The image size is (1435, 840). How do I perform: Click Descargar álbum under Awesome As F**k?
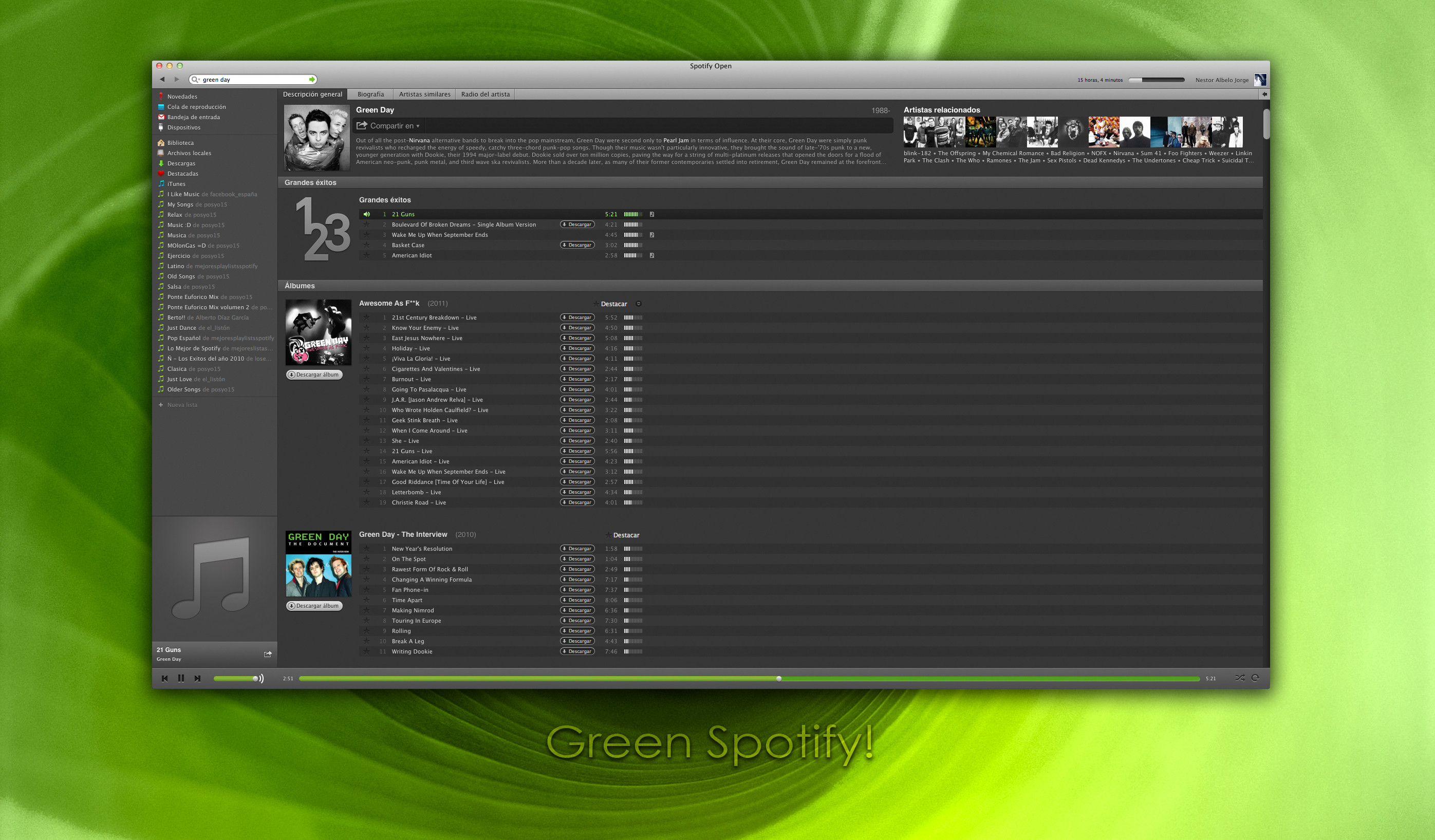point(314,375)
